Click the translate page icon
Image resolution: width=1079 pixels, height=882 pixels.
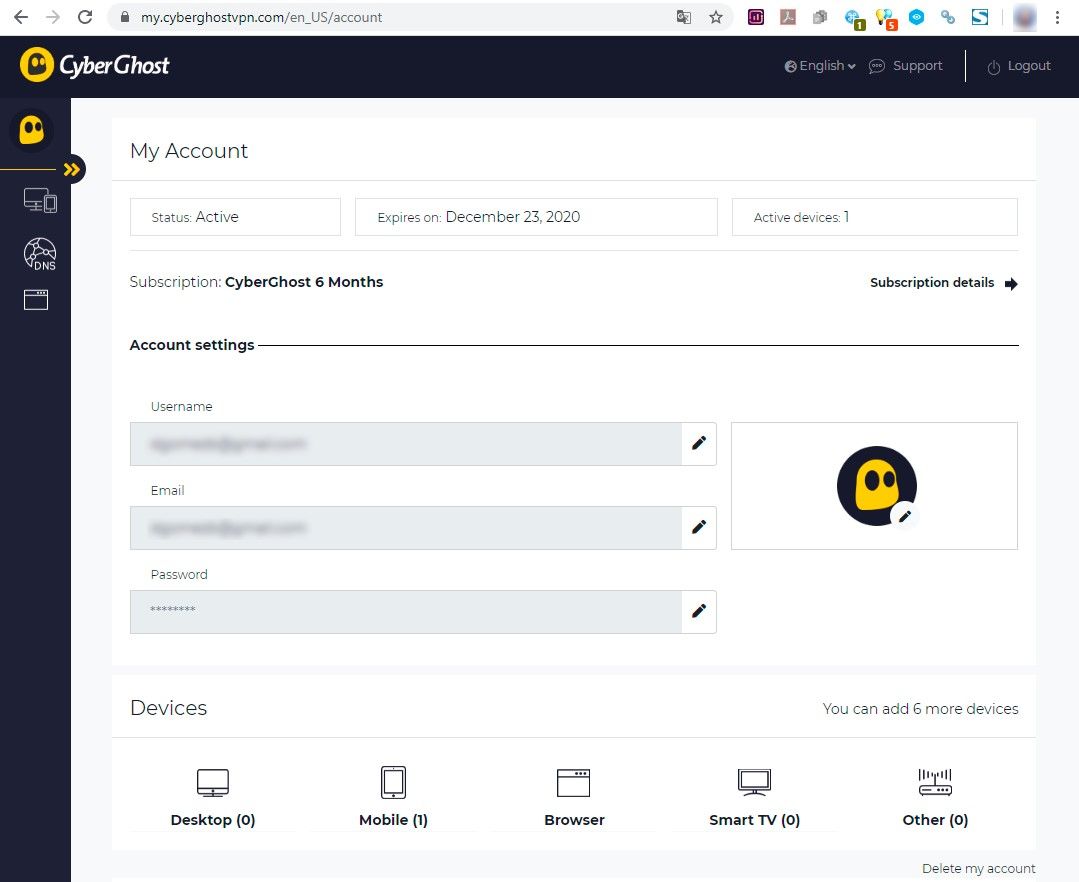click(x=683, y=17)
